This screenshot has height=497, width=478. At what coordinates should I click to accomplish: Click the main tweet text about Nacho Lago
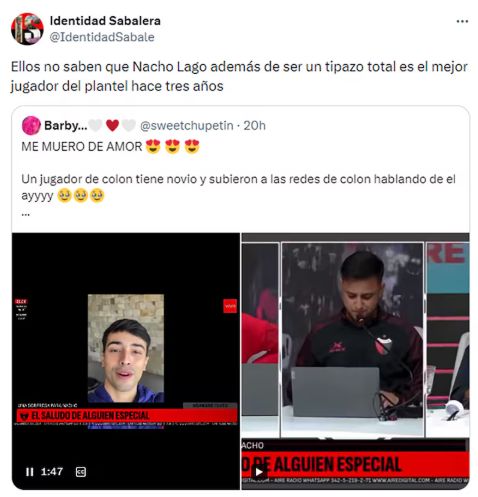click(239, 76)
